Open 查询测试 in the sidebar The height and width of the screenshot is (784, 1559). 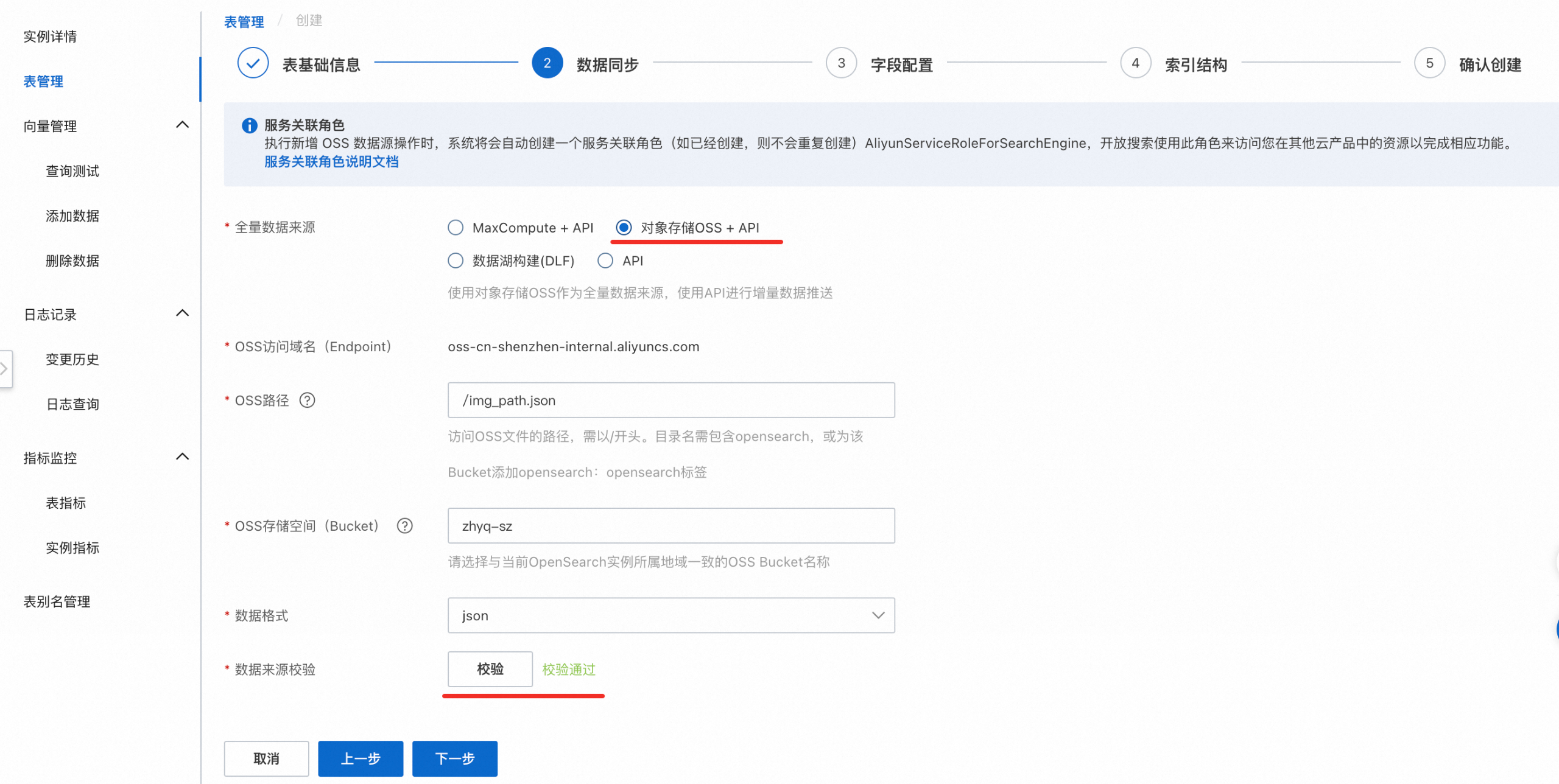pyautogui.click(x=72, y=171)
